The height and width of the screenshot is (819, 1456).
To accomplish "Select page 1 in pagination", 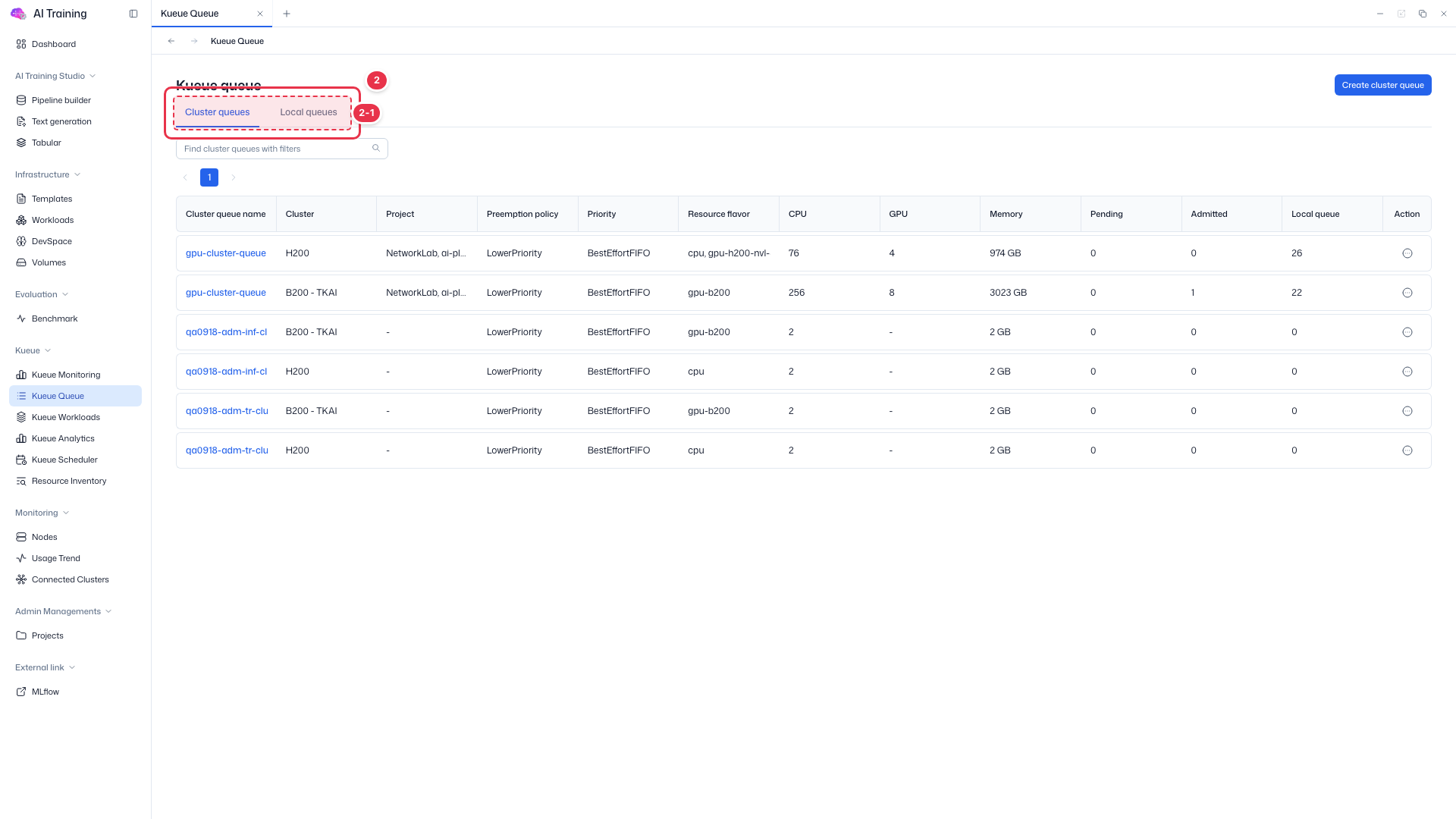I will pyautogui.click(x=209, y=177).
